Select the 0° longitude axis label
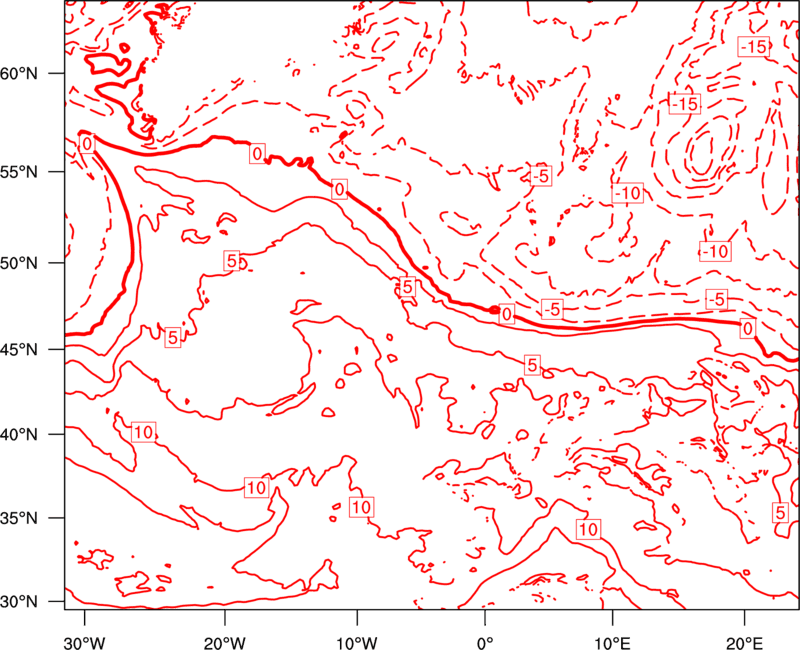This screenshot has height=650, width=800. tap(484, 642)
